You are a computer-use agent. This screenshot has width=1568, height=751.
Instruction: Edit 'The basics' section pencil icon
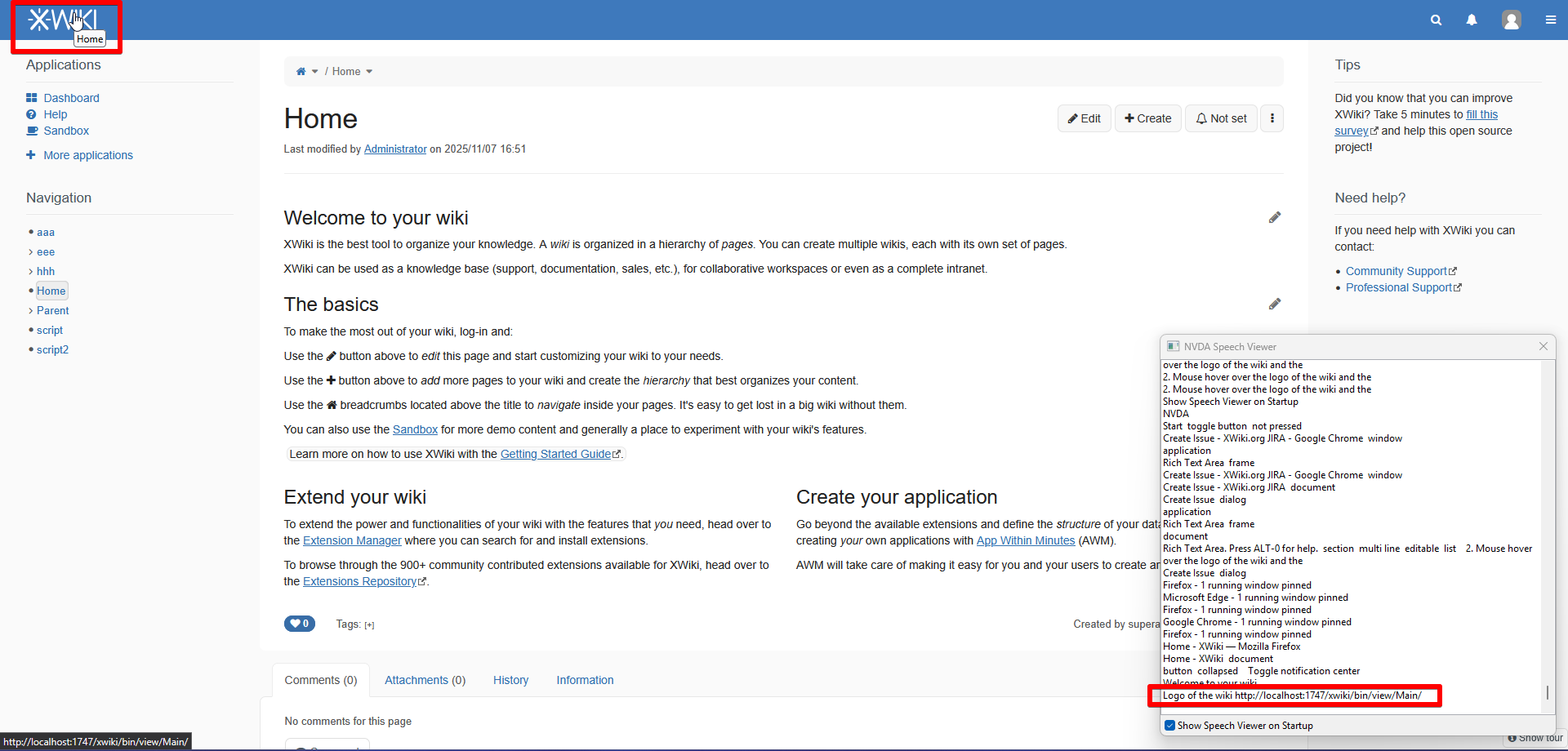(x=1274, y=304)
